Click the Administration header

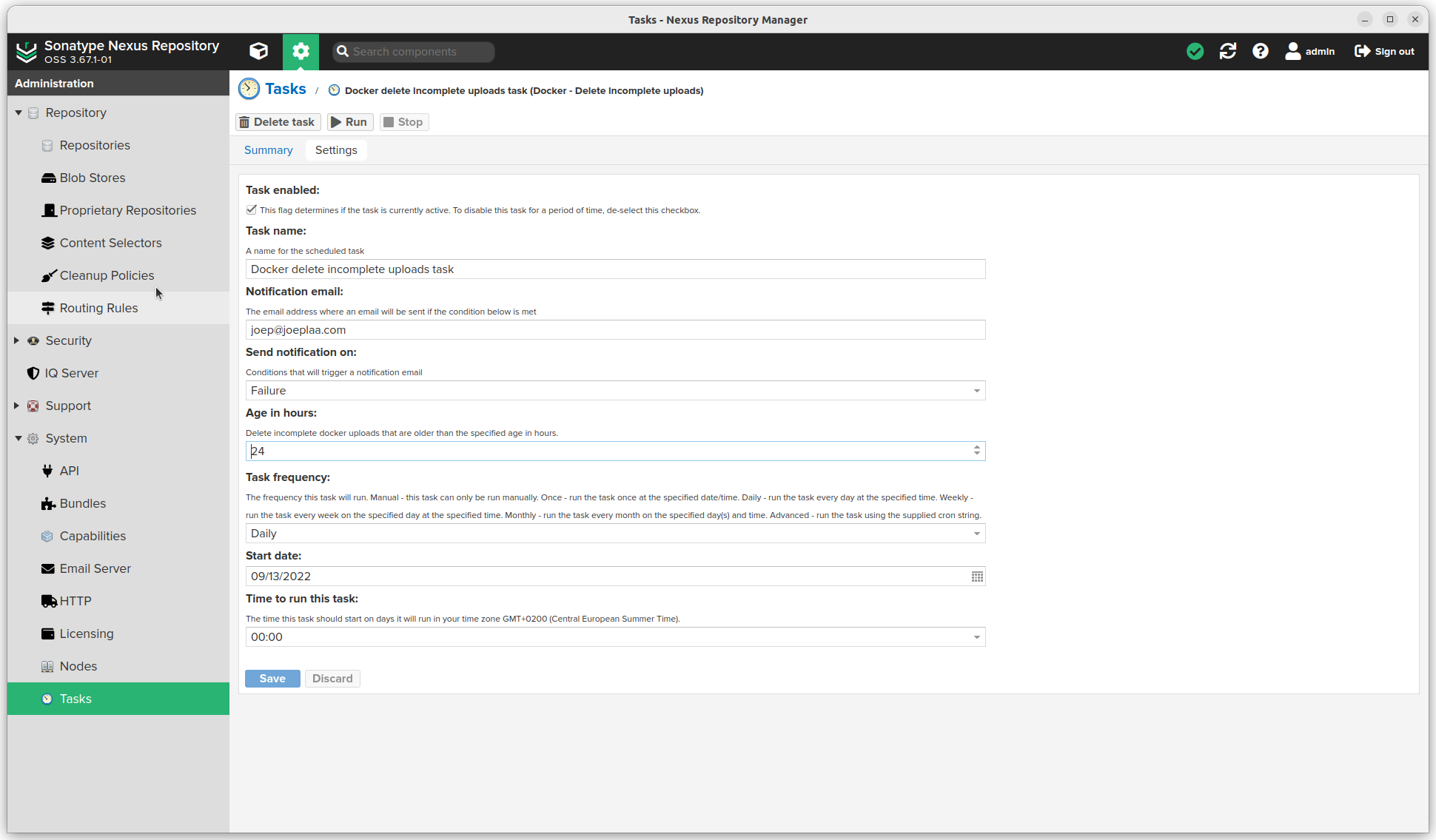pos(118,83)
